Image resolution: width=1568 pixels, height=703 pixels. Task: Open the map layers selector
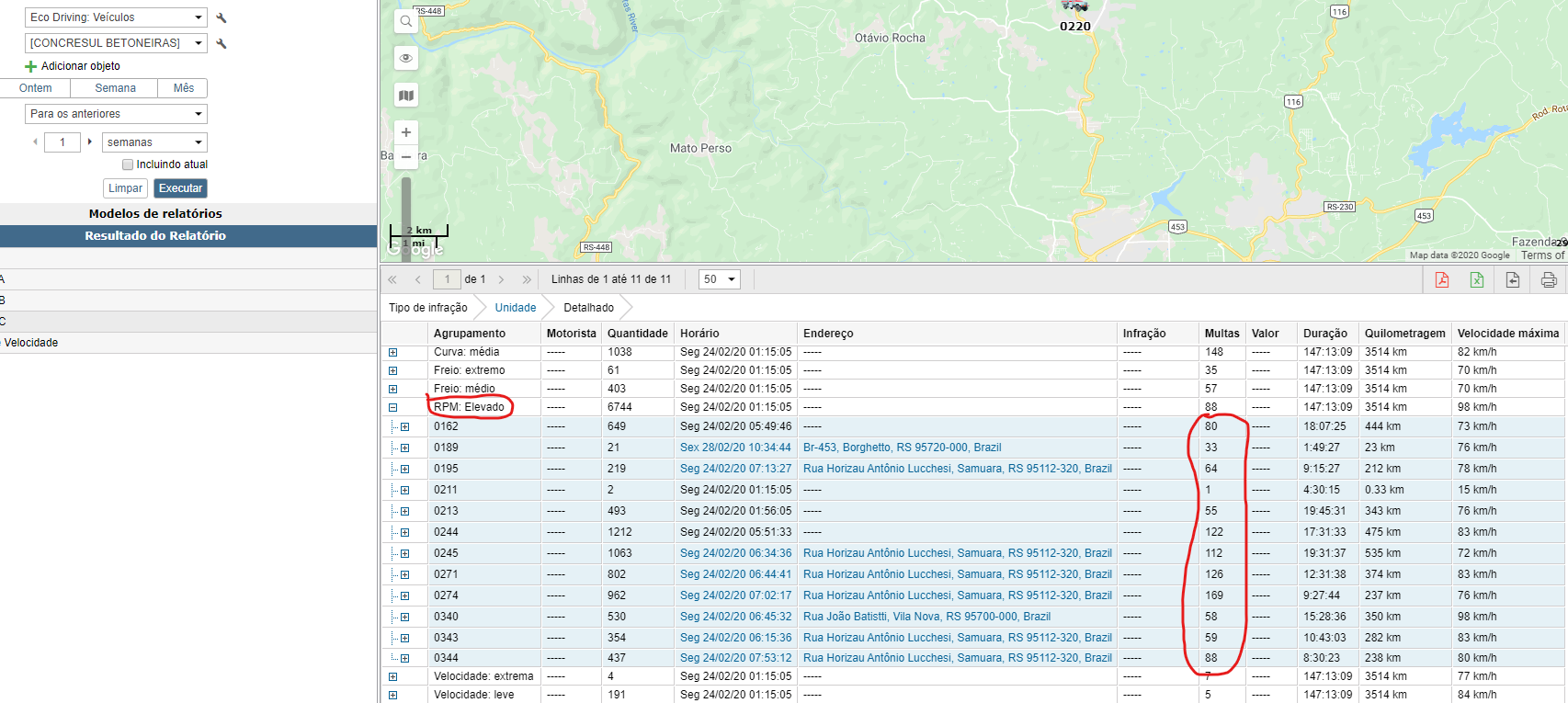click(x=406, y=96)
